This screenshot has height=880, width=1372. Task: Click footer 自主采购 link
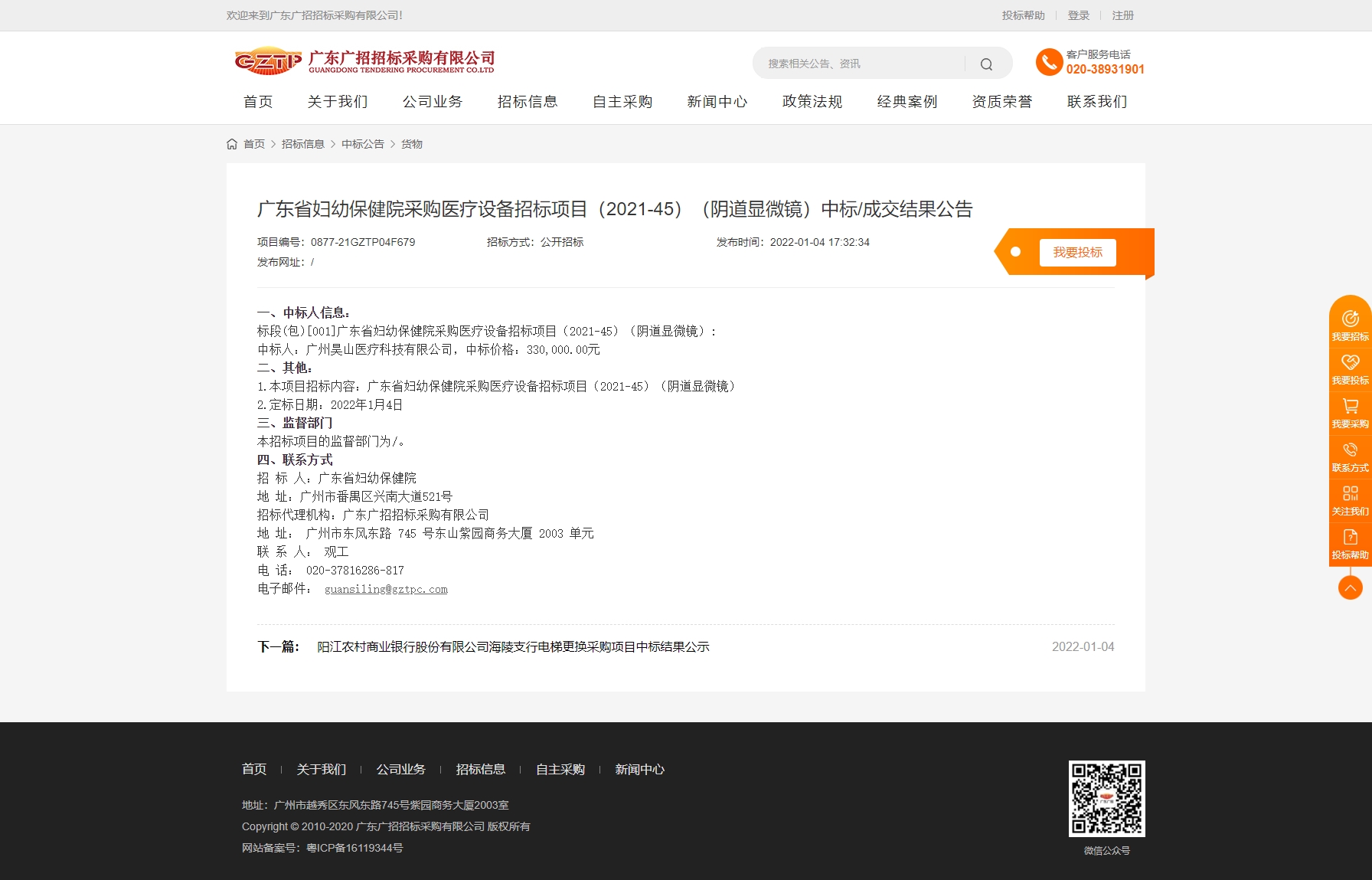(560, 770)
